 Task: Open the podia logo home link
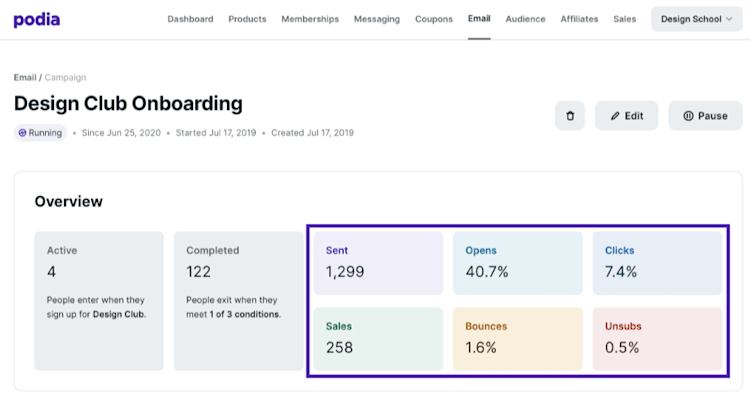click(37, 20)
